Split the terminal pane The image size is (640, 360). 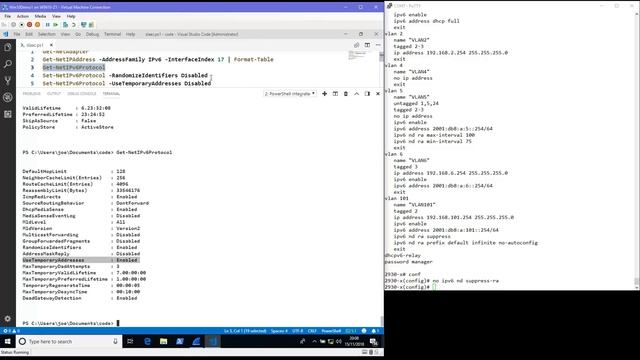coord(335,93)
